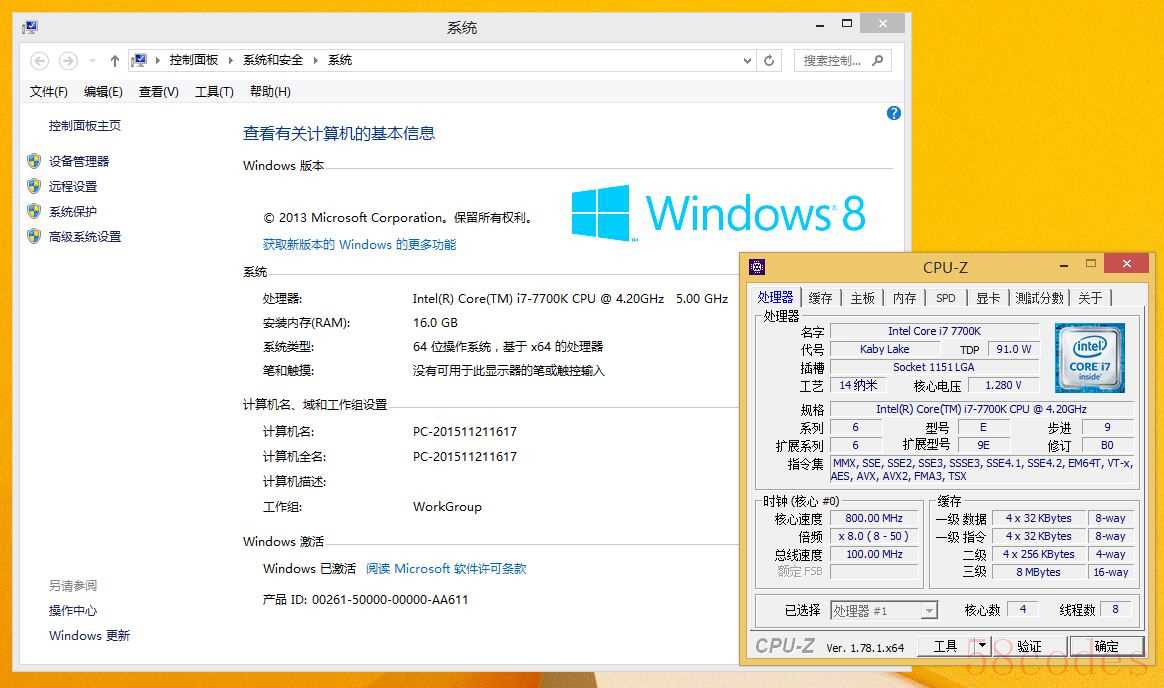Open the 文件(F) menu
Screen dimensions: 1164x688
(48, 91)
